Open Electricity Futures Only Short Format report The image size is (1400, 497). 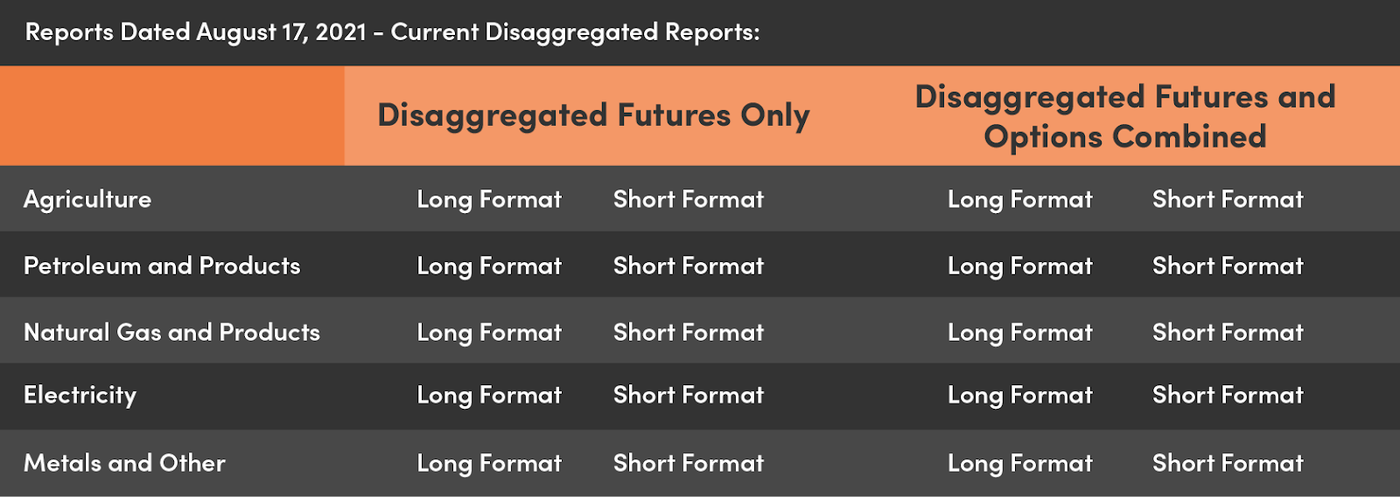click(688, 395)
